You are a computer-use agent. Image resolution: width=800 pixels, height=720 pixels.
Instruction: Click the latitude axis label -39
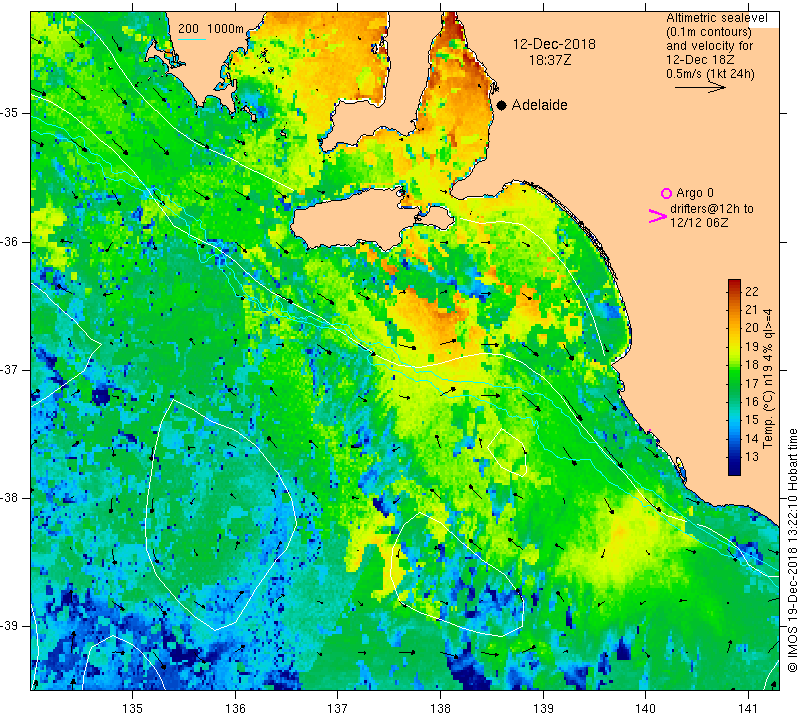pyautogui.click(x=9, y=626)
